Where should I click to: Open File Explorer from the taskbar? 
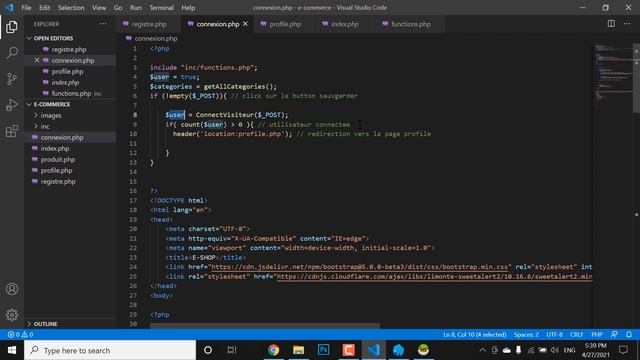tap(298, 350)
